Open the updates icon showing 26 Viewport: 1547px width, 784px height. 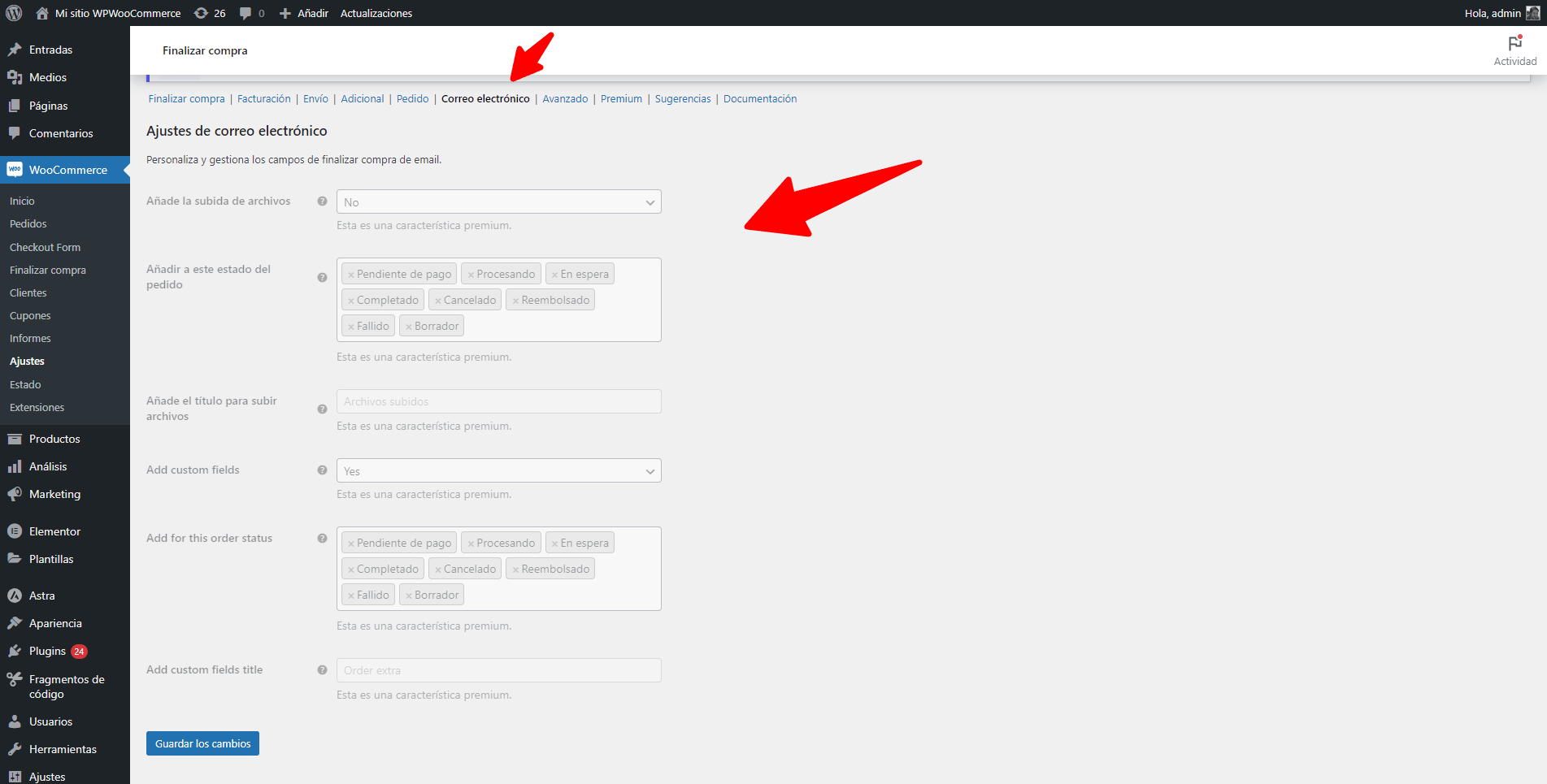point(201,13)
